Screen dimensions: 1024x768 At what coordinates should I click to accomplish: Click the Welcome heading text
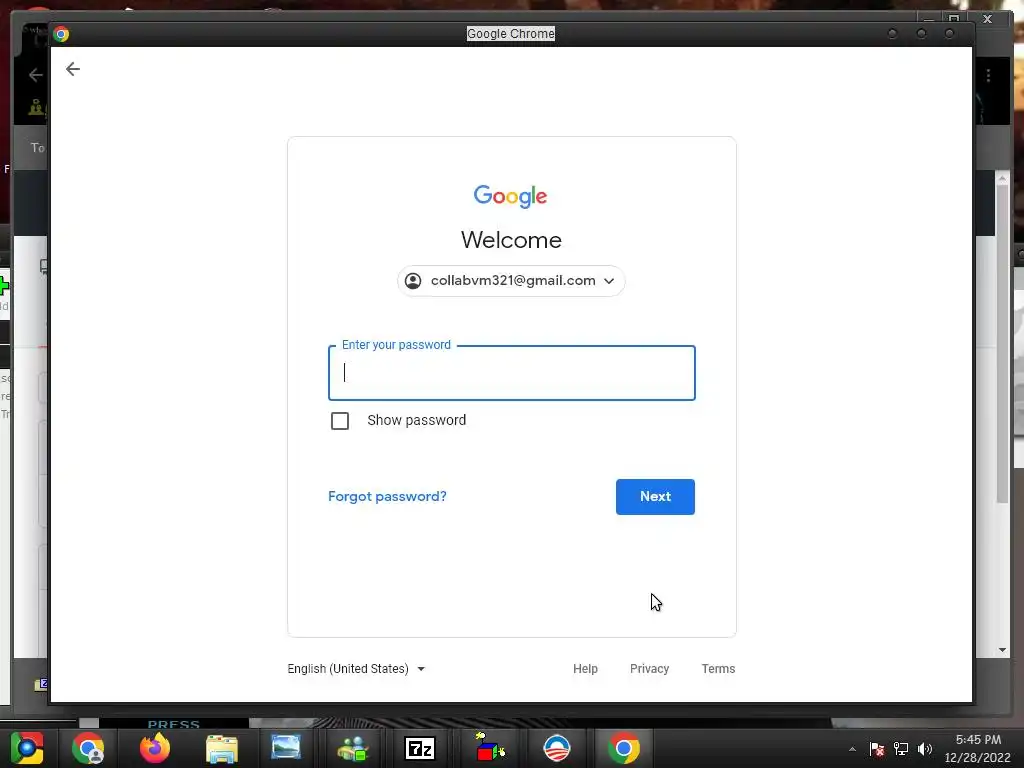(511, 240)
